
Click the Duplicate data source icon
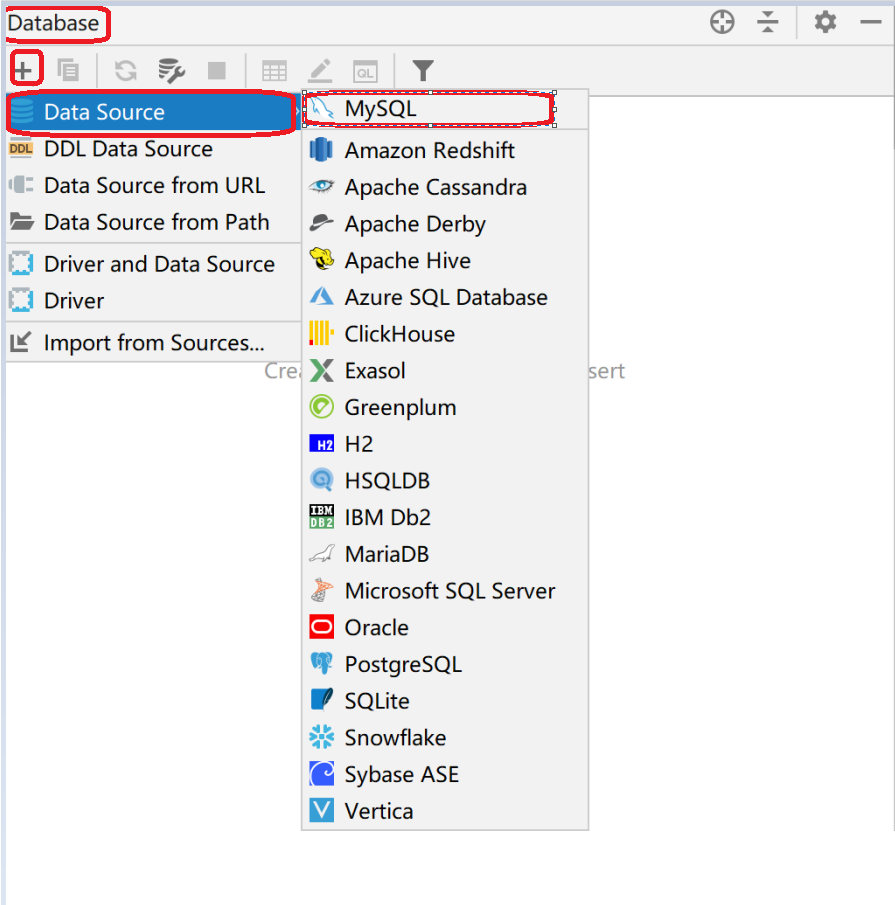point(68,70)
